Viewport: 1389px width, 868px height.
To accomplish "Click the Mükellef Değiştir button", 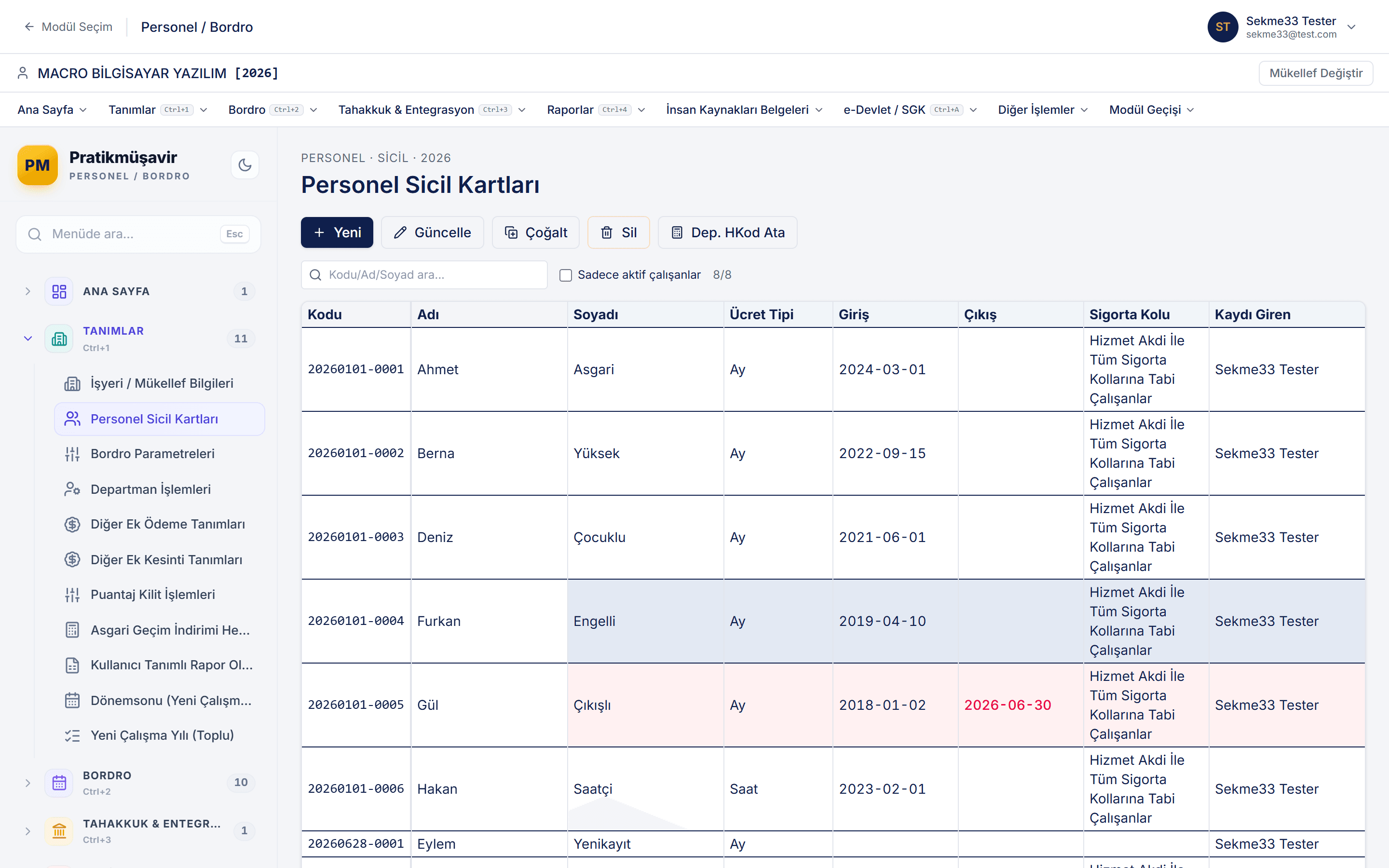I will 1316,73.
